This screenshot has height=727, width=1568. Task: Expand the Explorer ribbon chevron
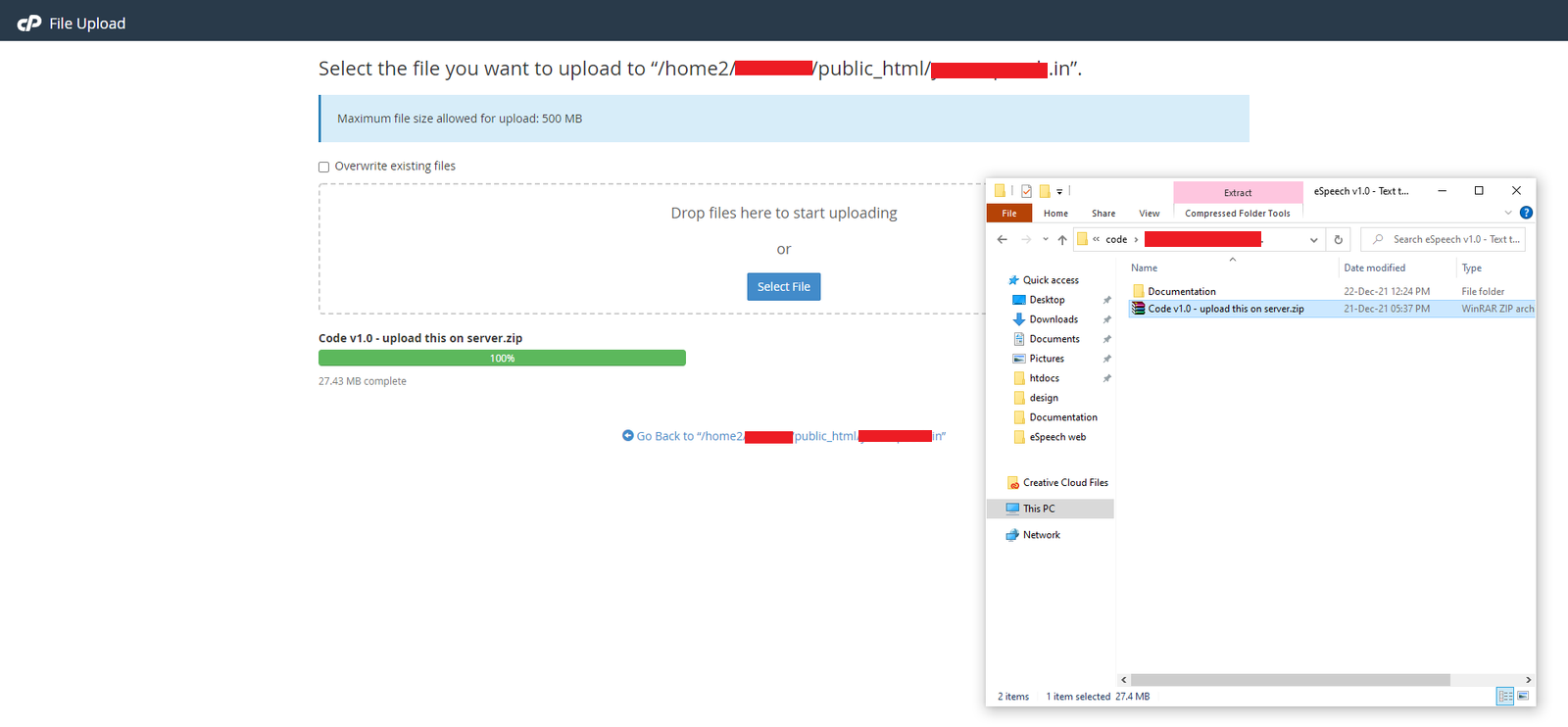coord(1508,213)
